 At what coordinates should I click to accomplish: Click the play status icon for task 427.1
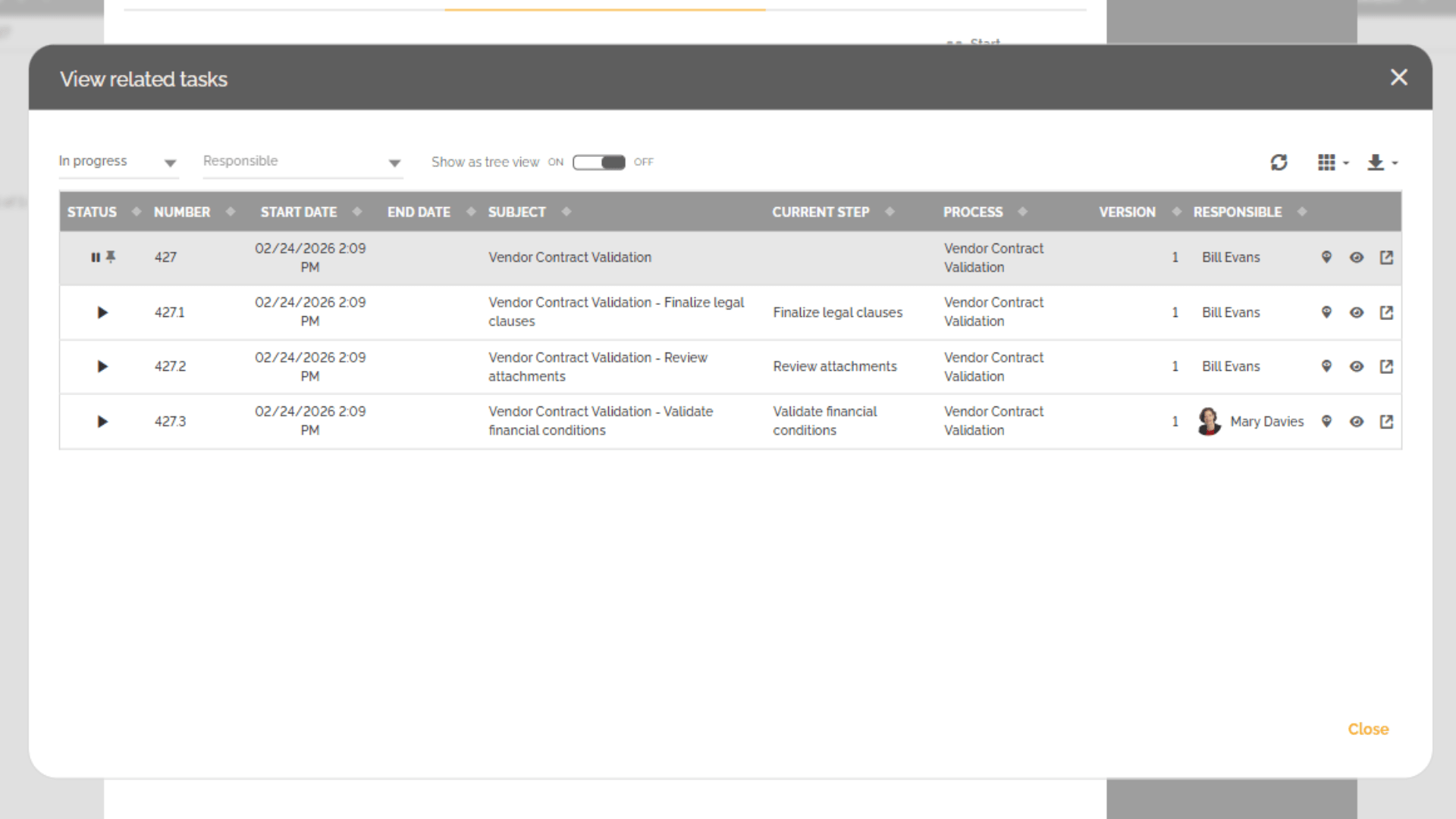tap(102, 312)
